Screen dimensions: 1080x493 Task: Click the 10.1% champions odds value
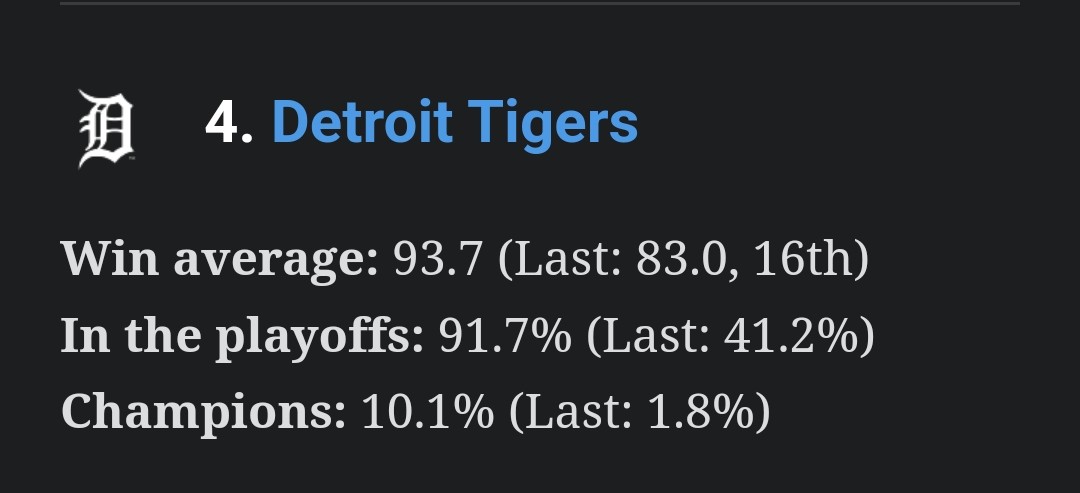click(427, 411)
